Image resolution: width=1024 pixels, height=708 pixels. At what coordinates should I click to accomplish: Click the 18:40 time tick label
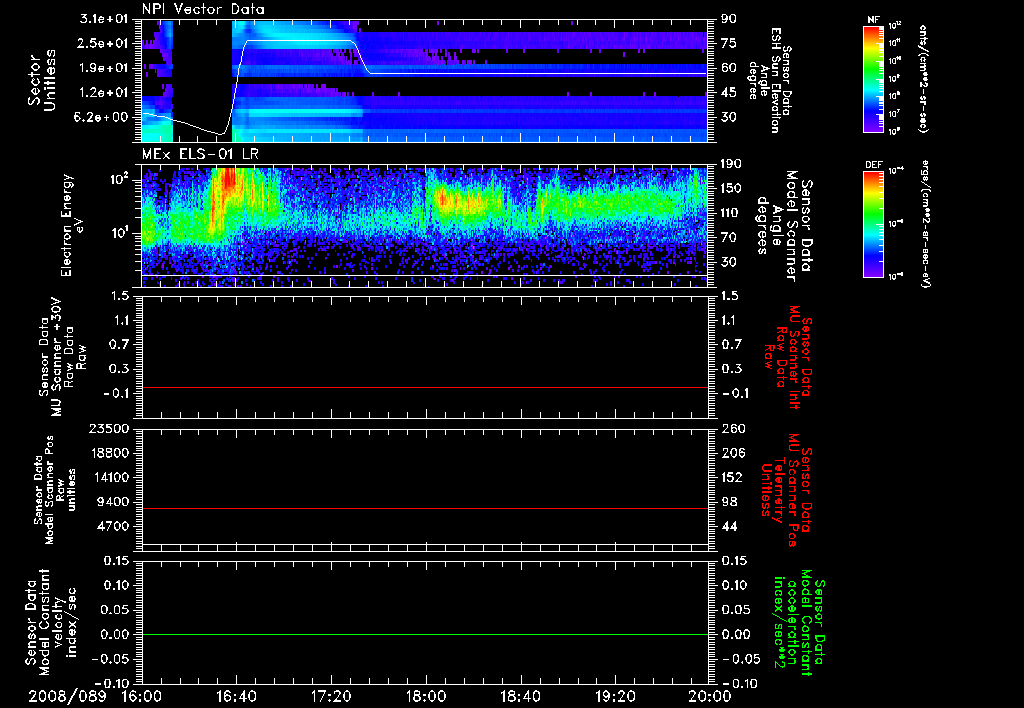[x=520, y=697]
